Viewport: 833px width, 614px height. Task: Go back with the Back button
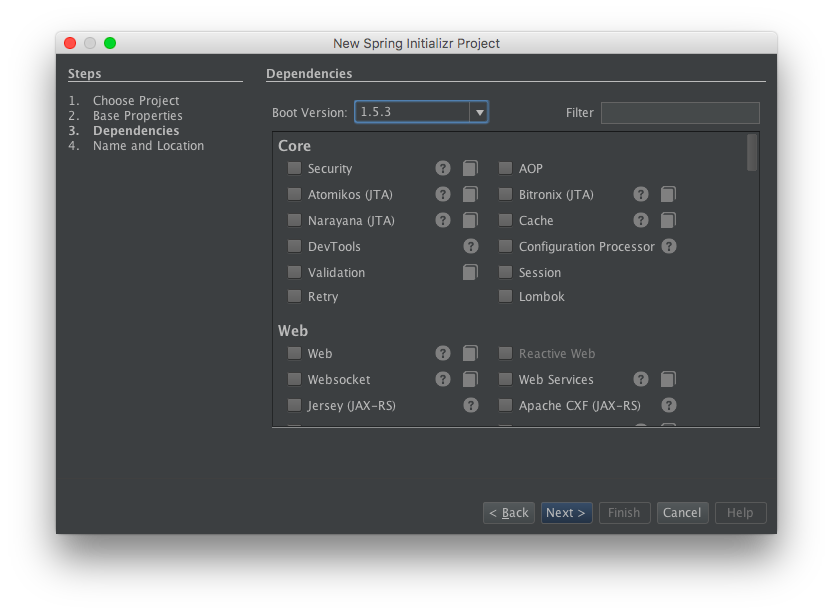pos(509,513)
